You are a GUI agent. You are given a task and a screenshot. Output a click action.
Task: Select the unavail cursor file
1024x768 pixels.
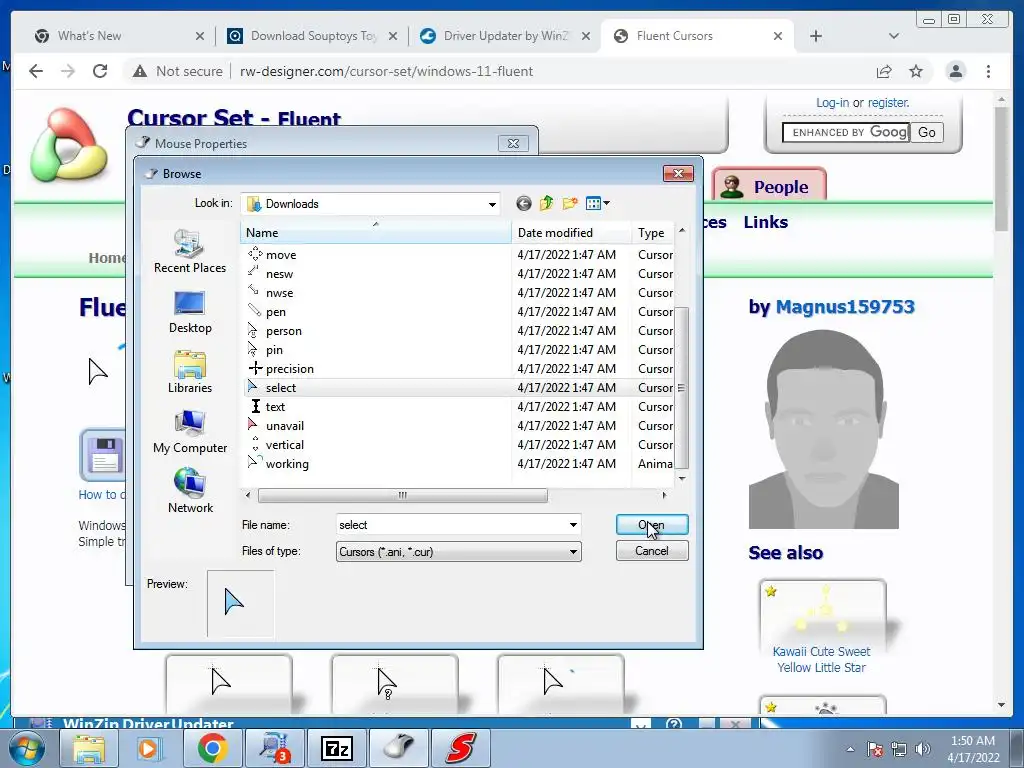tap(284, 425)
